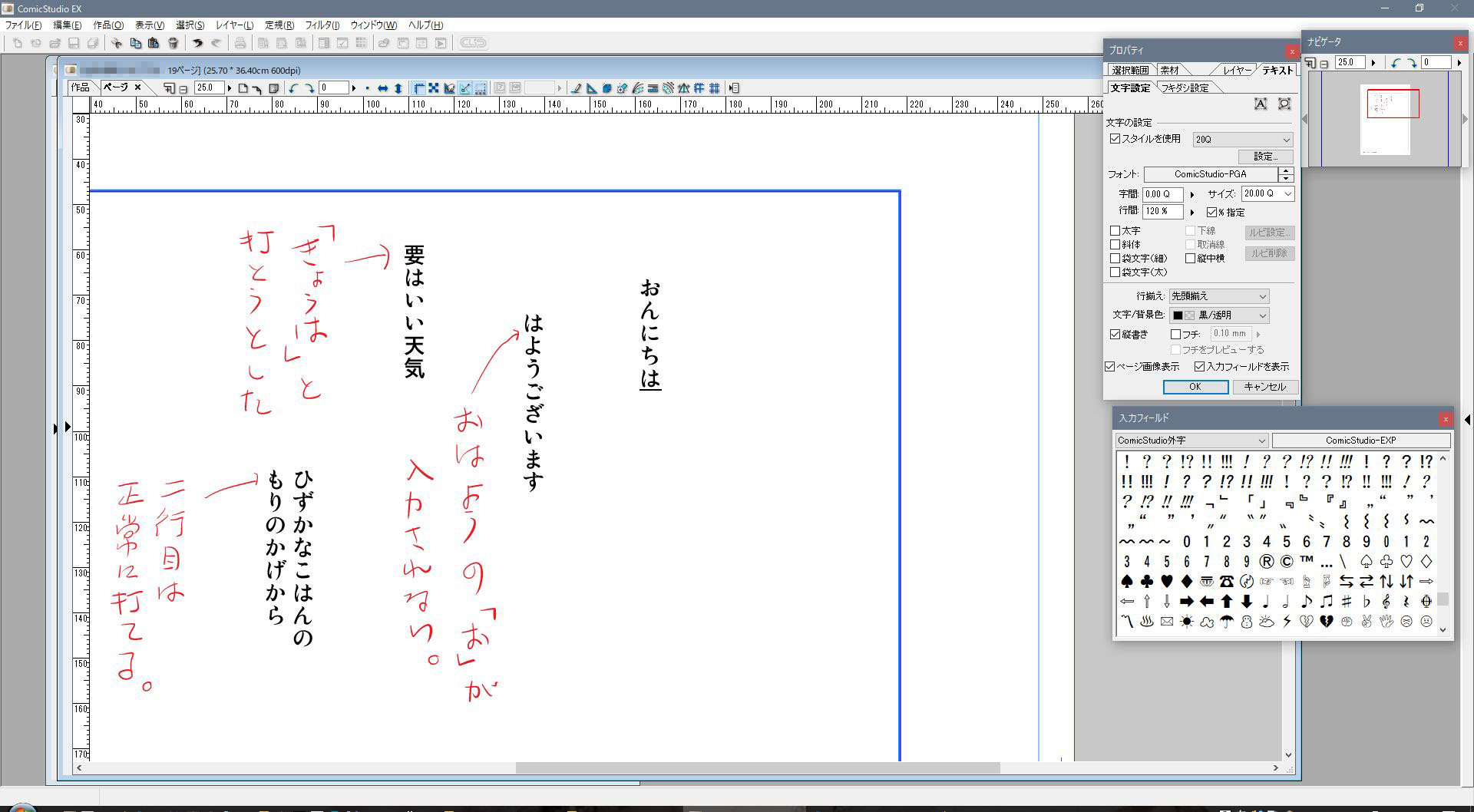Viewport: 1474px width, 812px height.
Task: Rotate view left in Navigator panel
Action: [1396, 63]
